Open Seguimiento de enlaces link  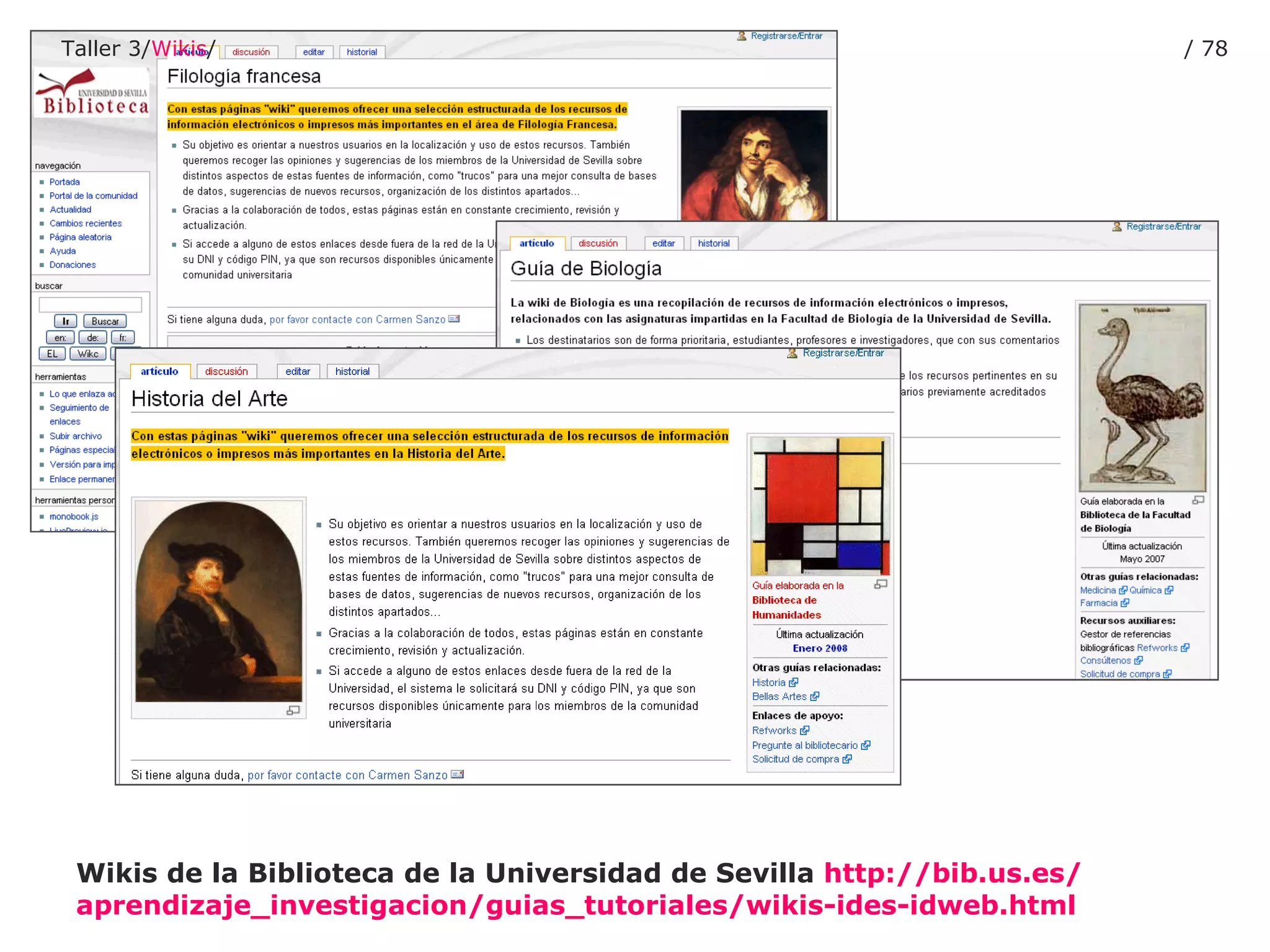[x=79, y=414]
